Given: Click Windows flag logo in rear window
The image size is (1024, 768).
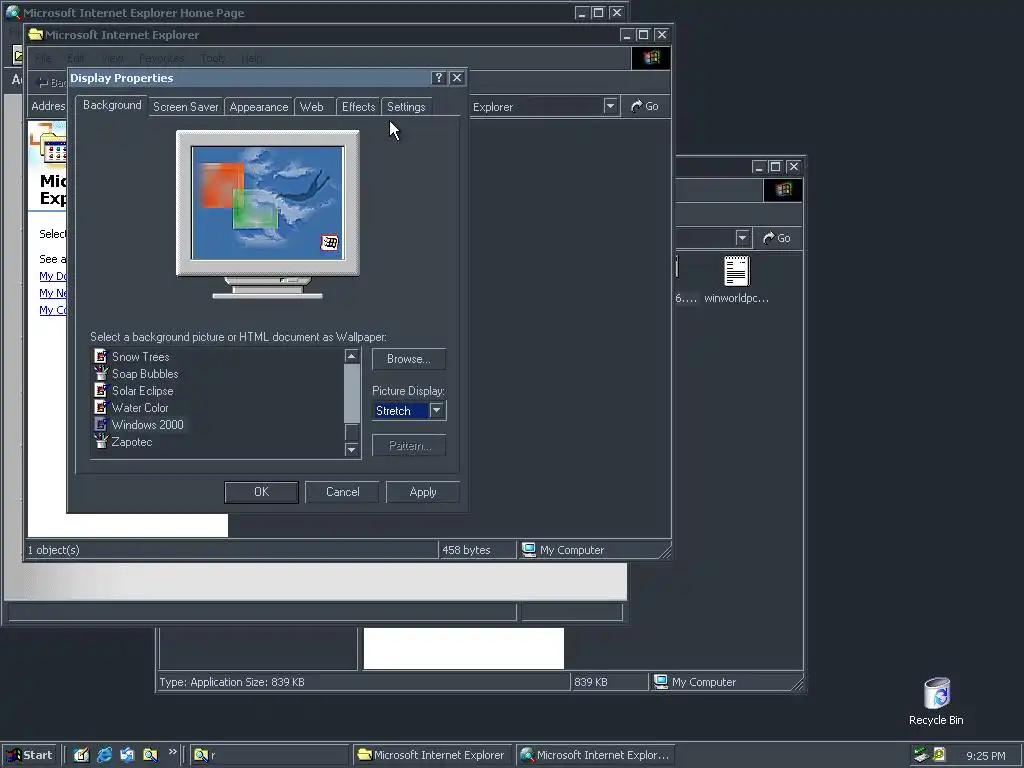Looking at the screenshot, I should coord(783,189).
